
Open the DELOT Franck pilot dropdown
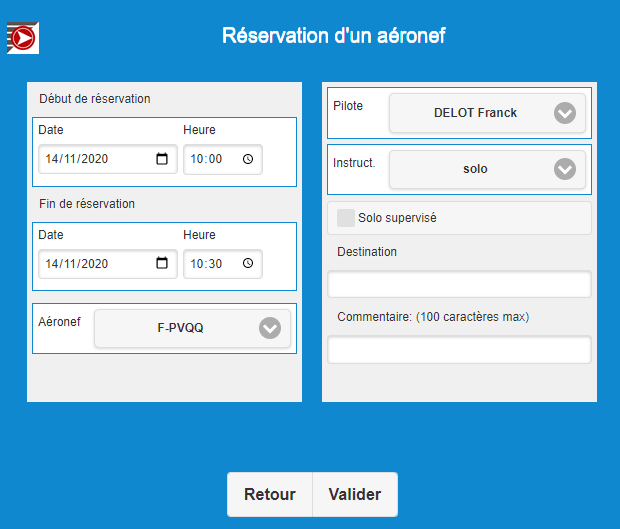click(487, 113)
